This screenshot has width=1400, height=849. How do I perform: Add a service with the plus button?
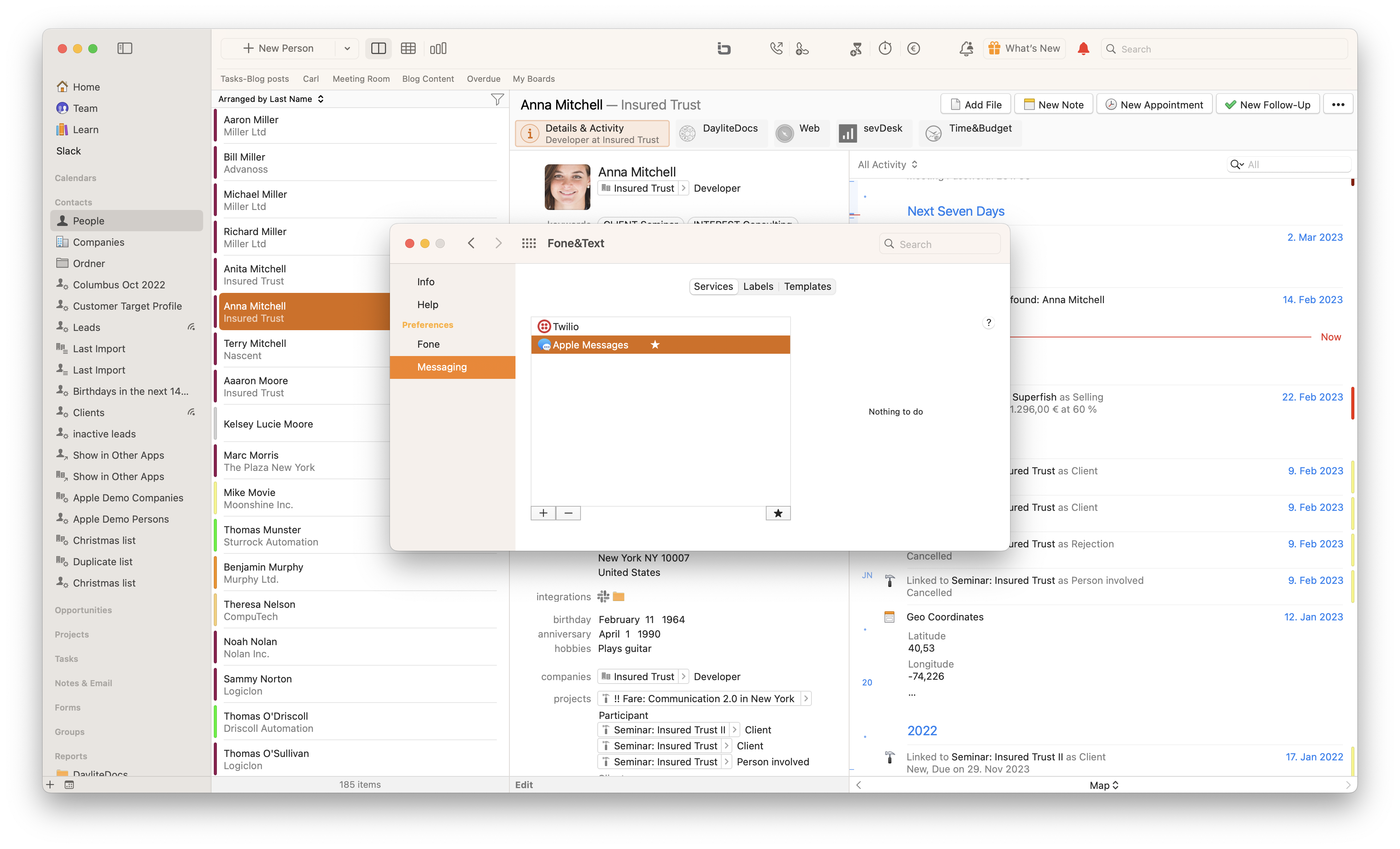[543, 513]
